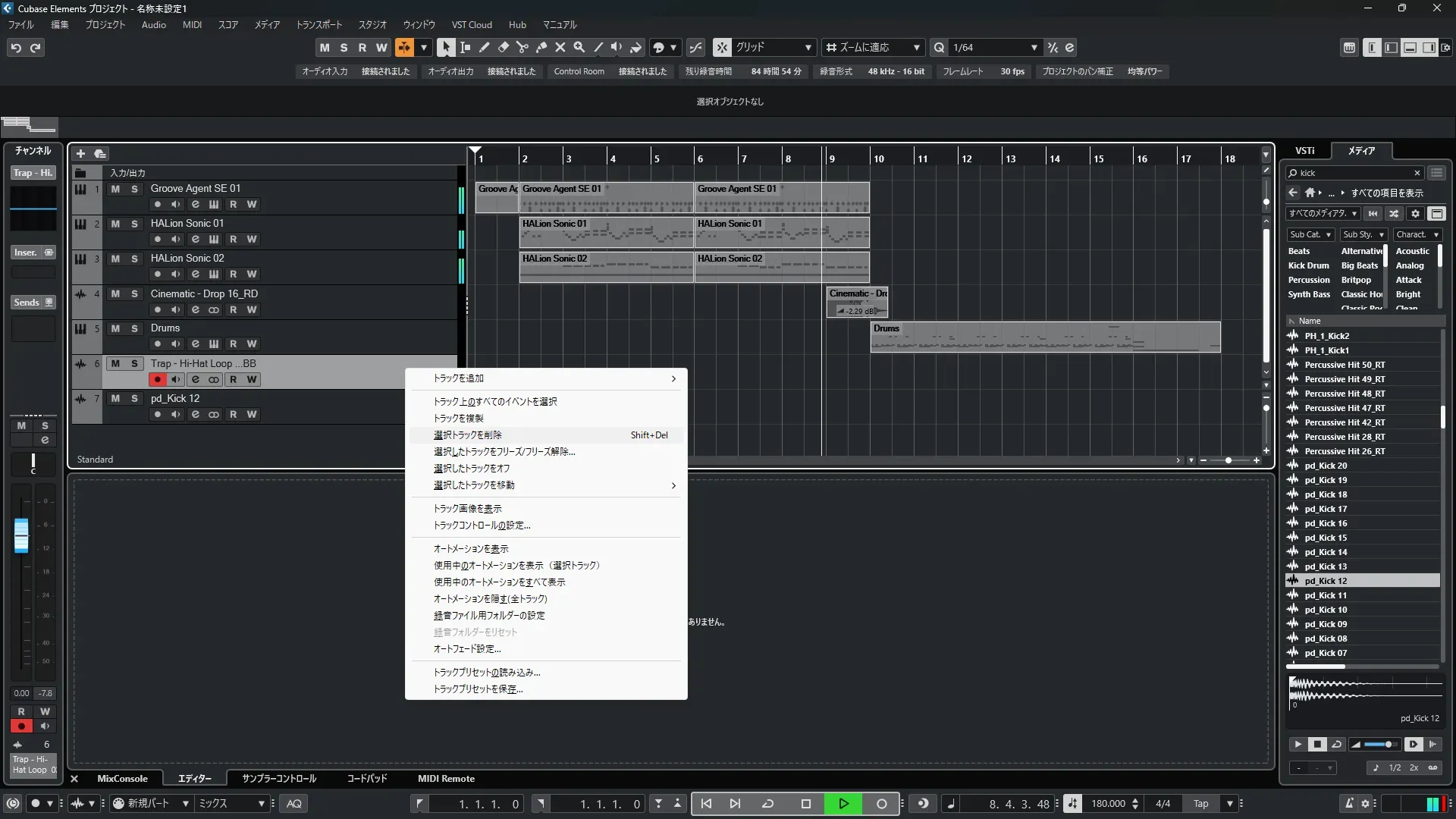
Task: Select the Glue tool in toolbar
Action: (541, 47)
